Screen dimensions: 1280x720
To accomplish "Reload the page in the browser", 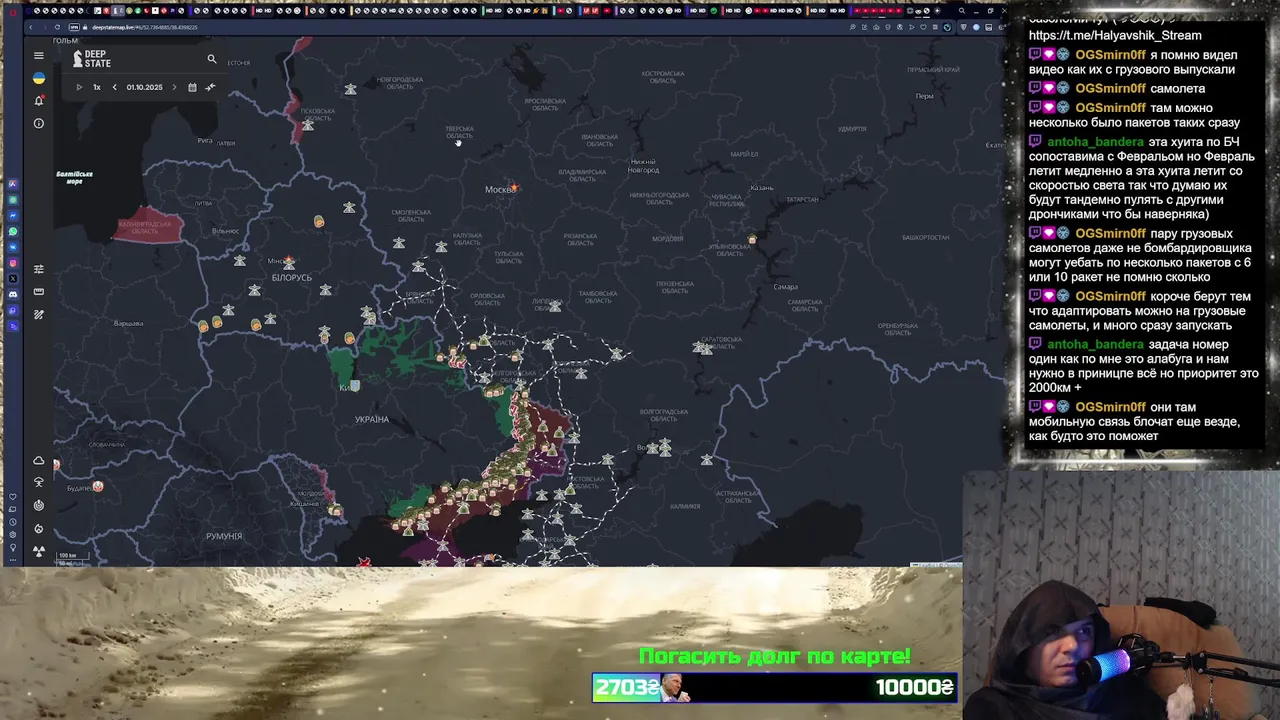I will pyautogui.click(x=57, y=27).
